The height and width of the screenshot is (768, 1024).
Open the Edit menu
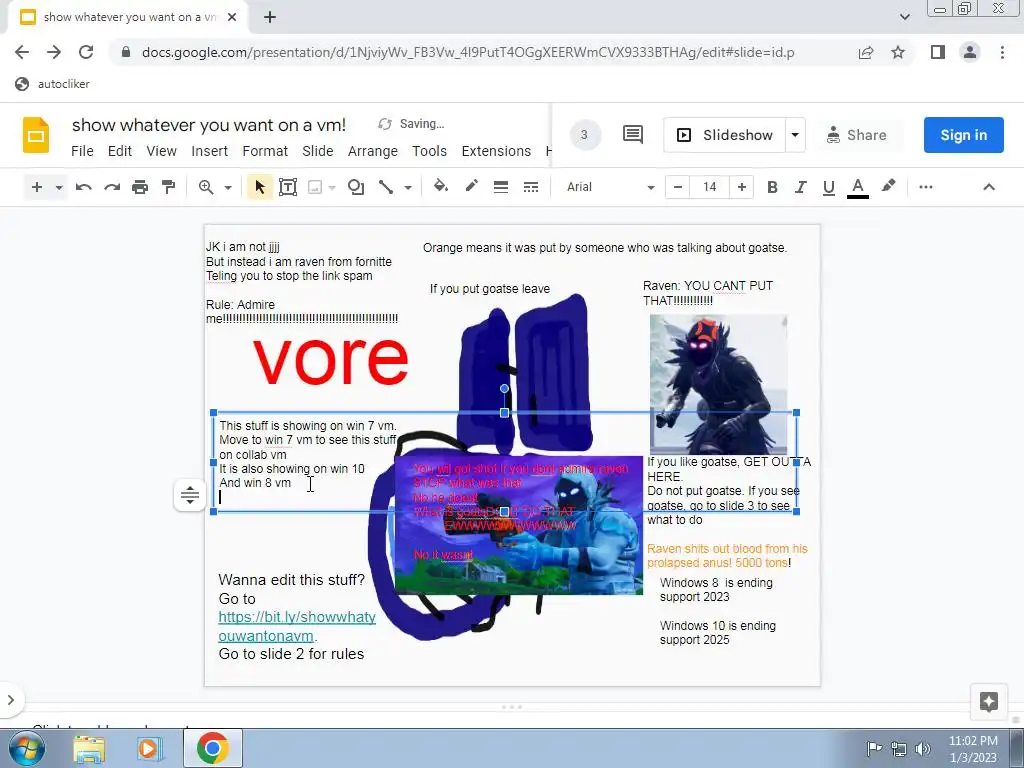pyautogui.click(x=120, y=152)
